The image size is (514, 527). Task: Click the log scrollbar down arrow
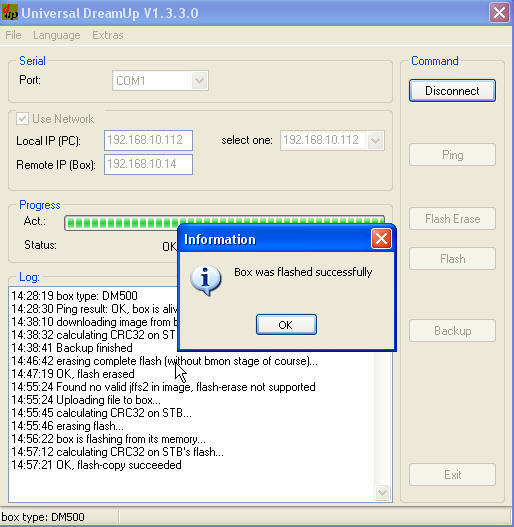pos(382,493)
